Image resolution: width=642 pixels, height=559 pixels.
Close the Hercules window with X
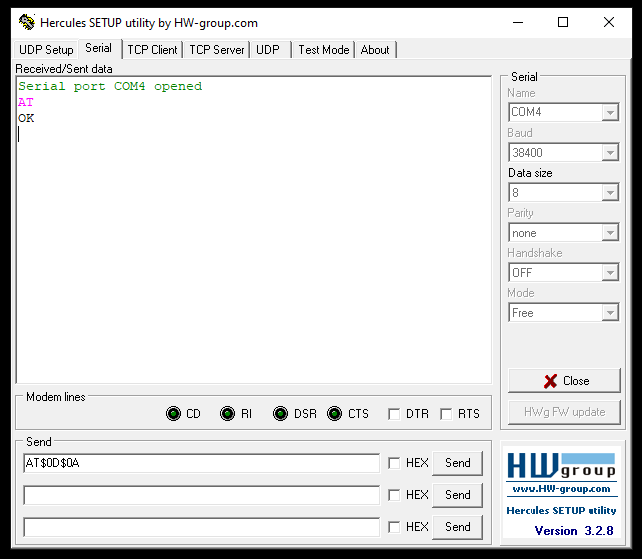(609, 22)
